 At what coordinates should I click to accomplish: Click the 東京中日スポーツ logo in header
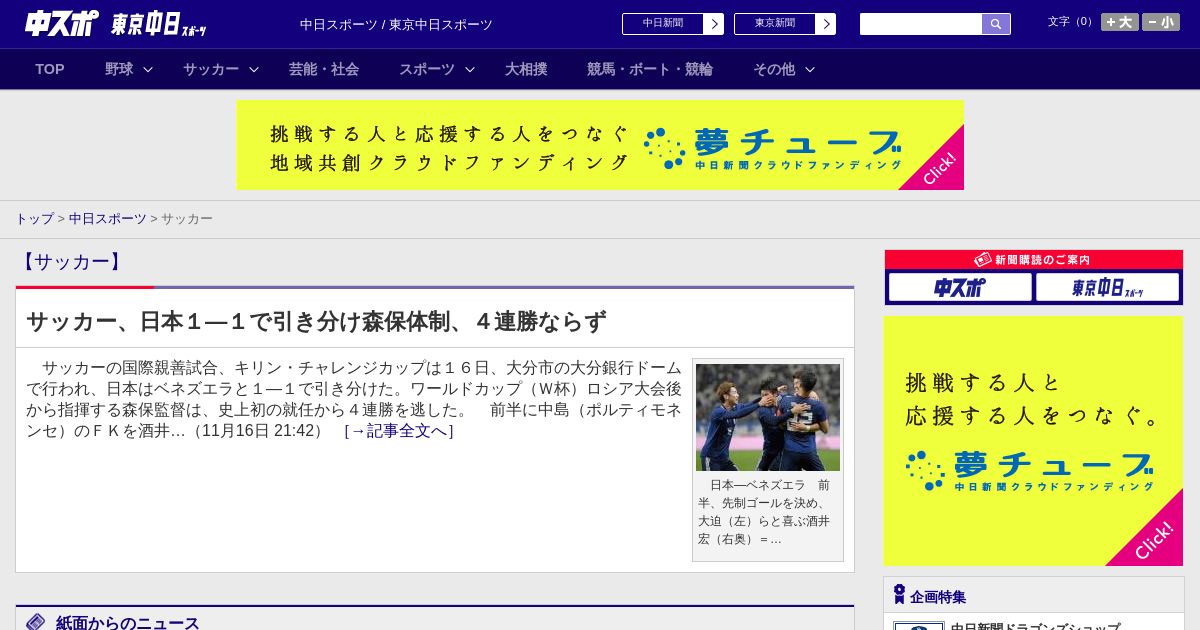point(159,24)
